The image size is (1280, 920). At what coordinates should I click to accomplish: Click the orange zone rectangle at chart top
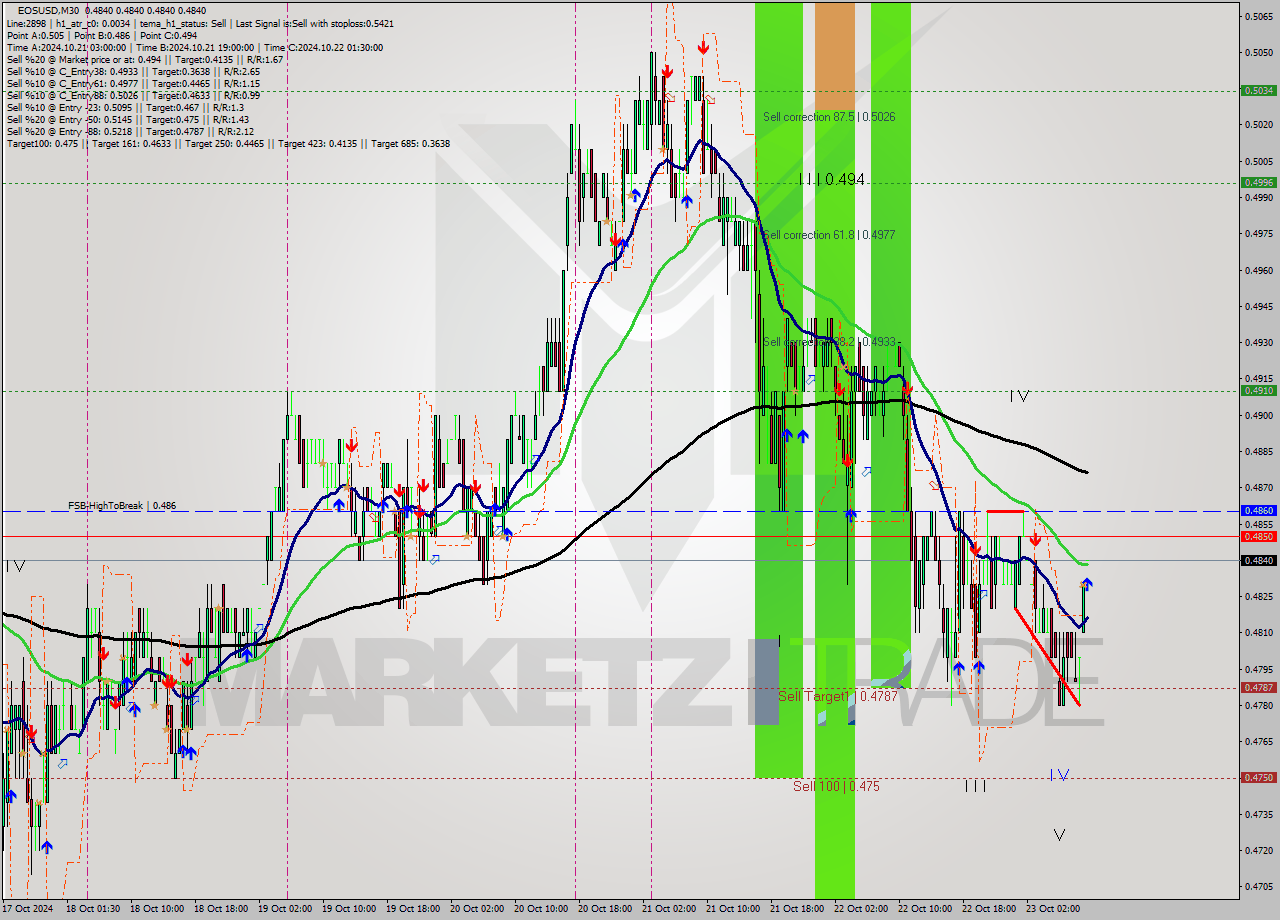(835, 55)
